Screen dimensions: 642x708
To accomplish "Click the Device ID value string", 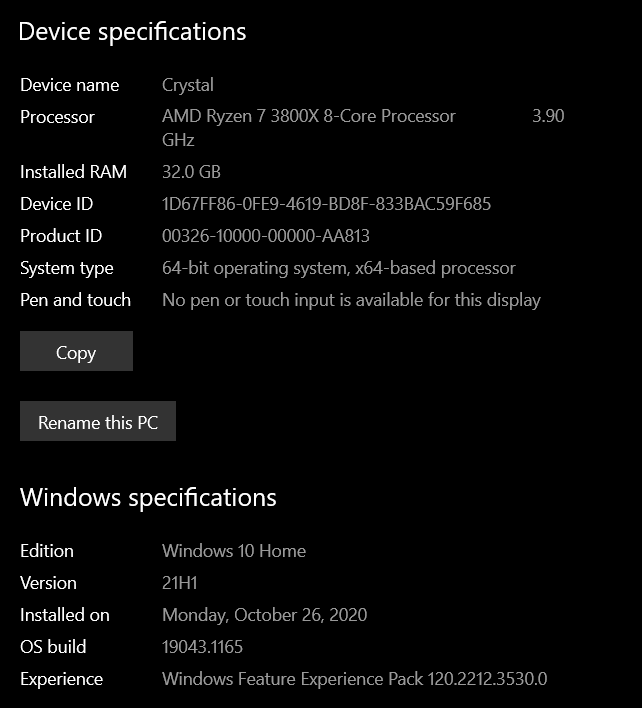I will [x=326, y=204].
